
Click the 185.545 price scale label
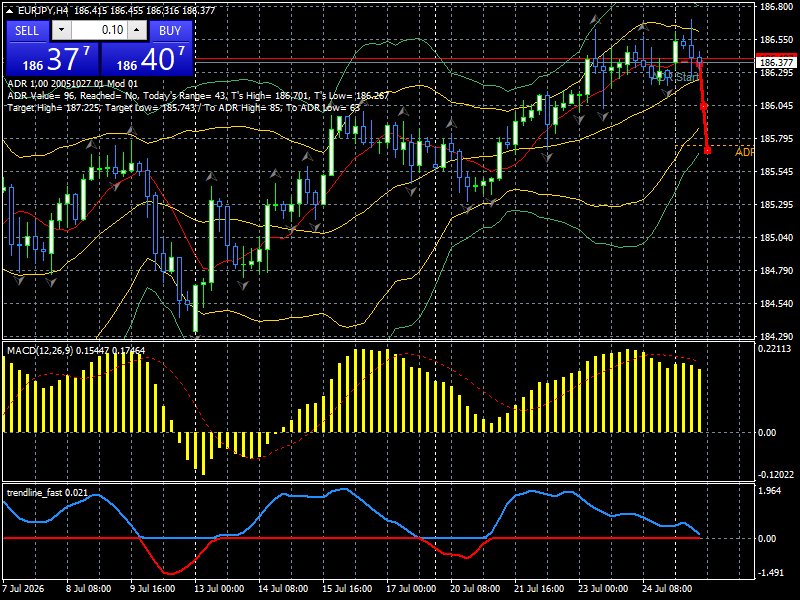[x=777, y=171]
